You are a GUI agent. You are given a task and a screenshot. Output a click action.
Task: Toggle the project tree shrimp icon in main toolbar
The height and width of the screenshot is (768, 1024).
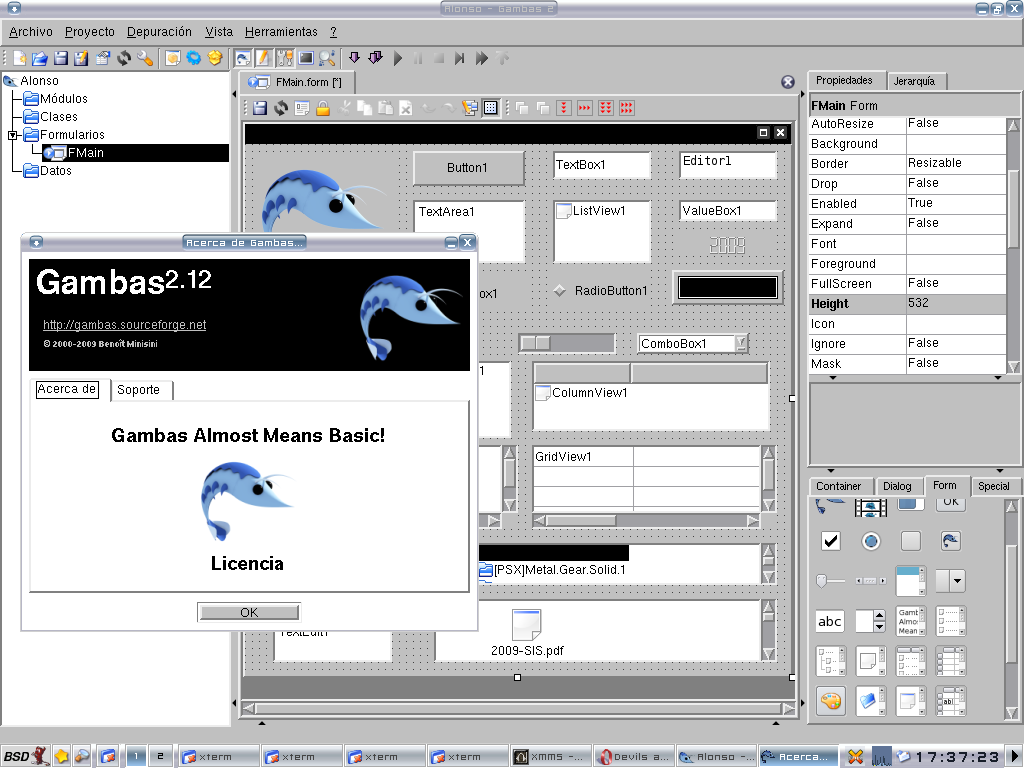point(242,58)
